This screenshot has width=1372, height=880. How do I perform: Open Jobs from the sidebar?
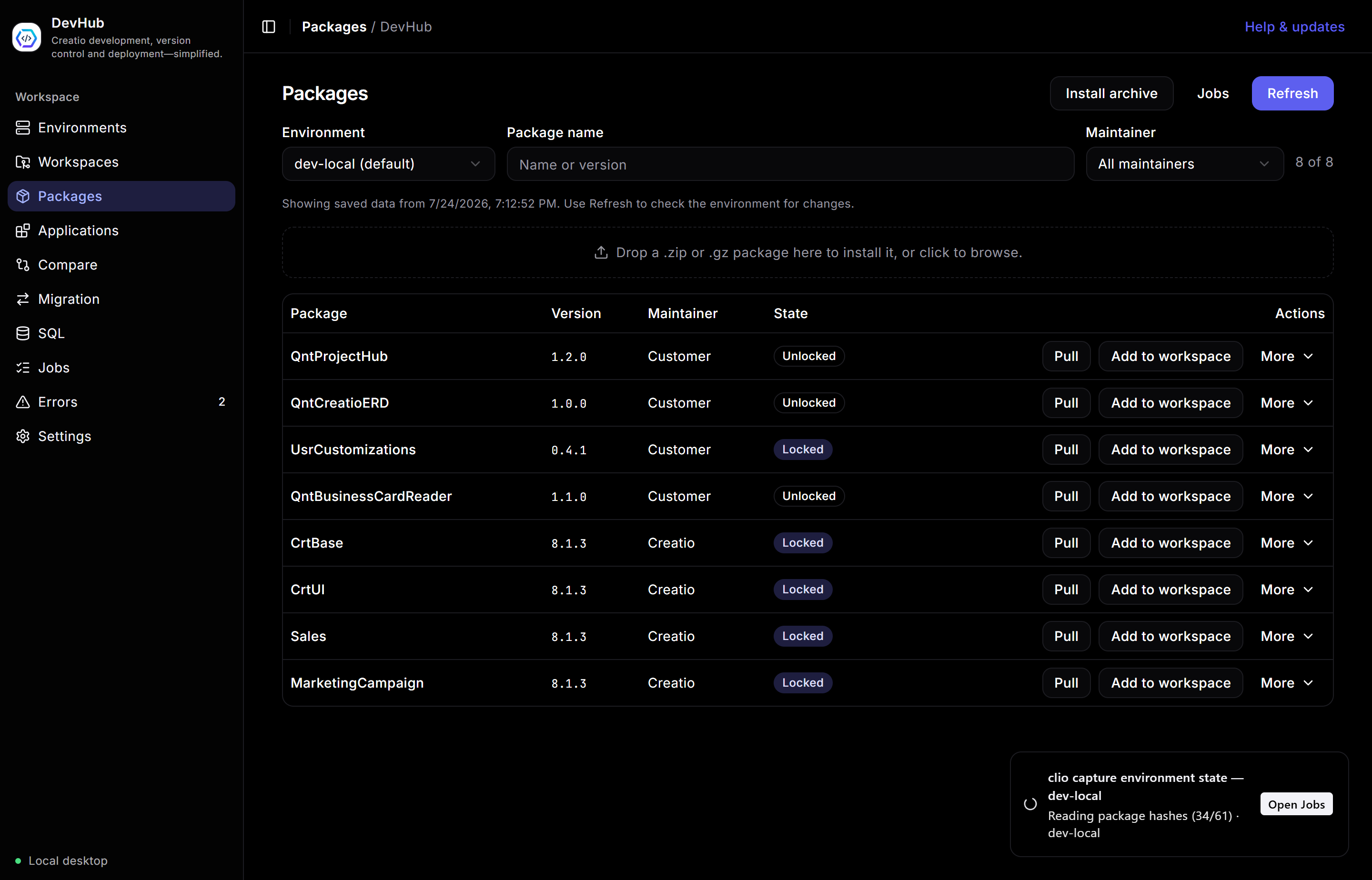(x=121, y=368)
